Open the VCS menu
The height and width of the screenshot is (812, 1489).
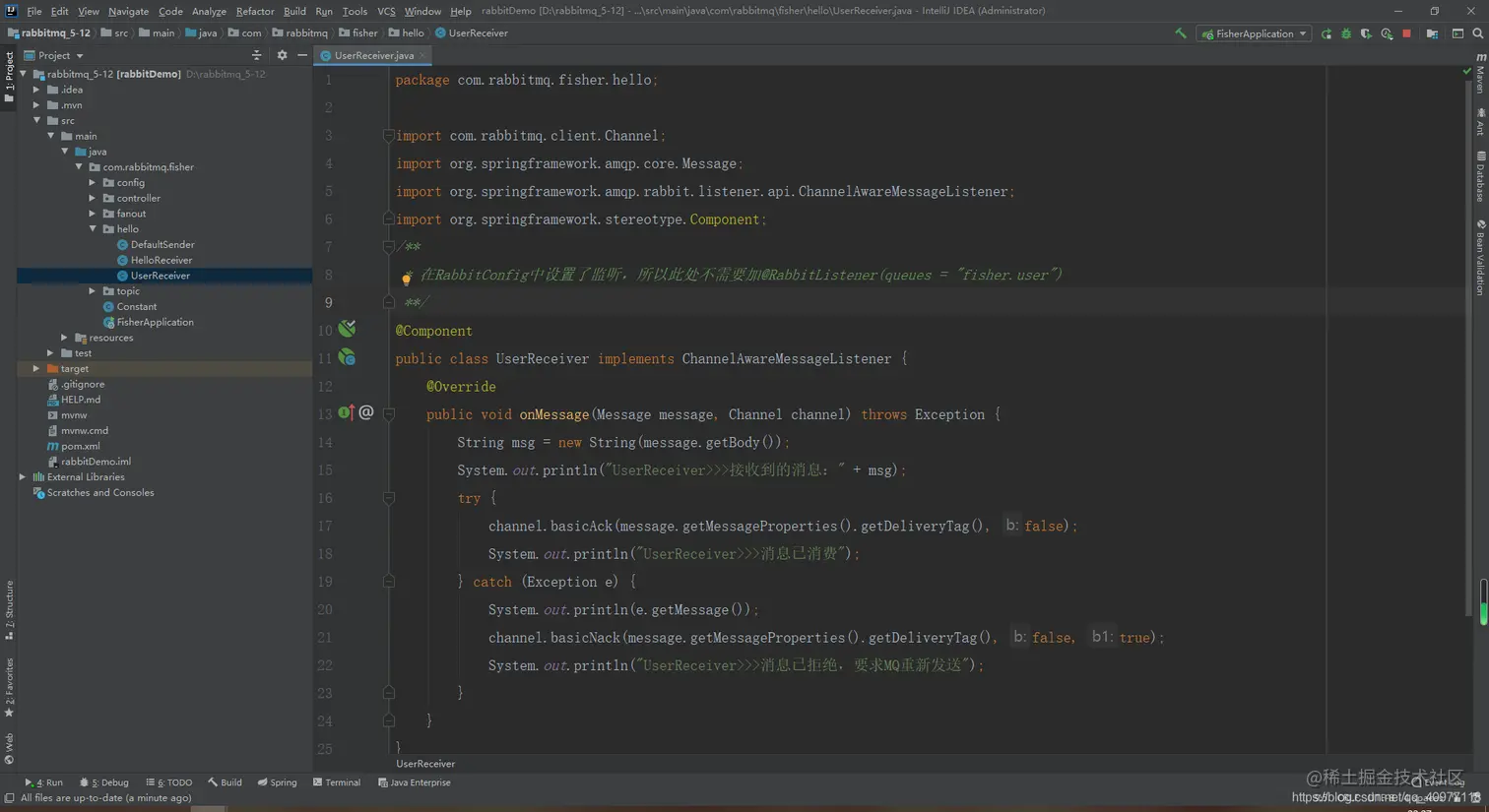386,11
